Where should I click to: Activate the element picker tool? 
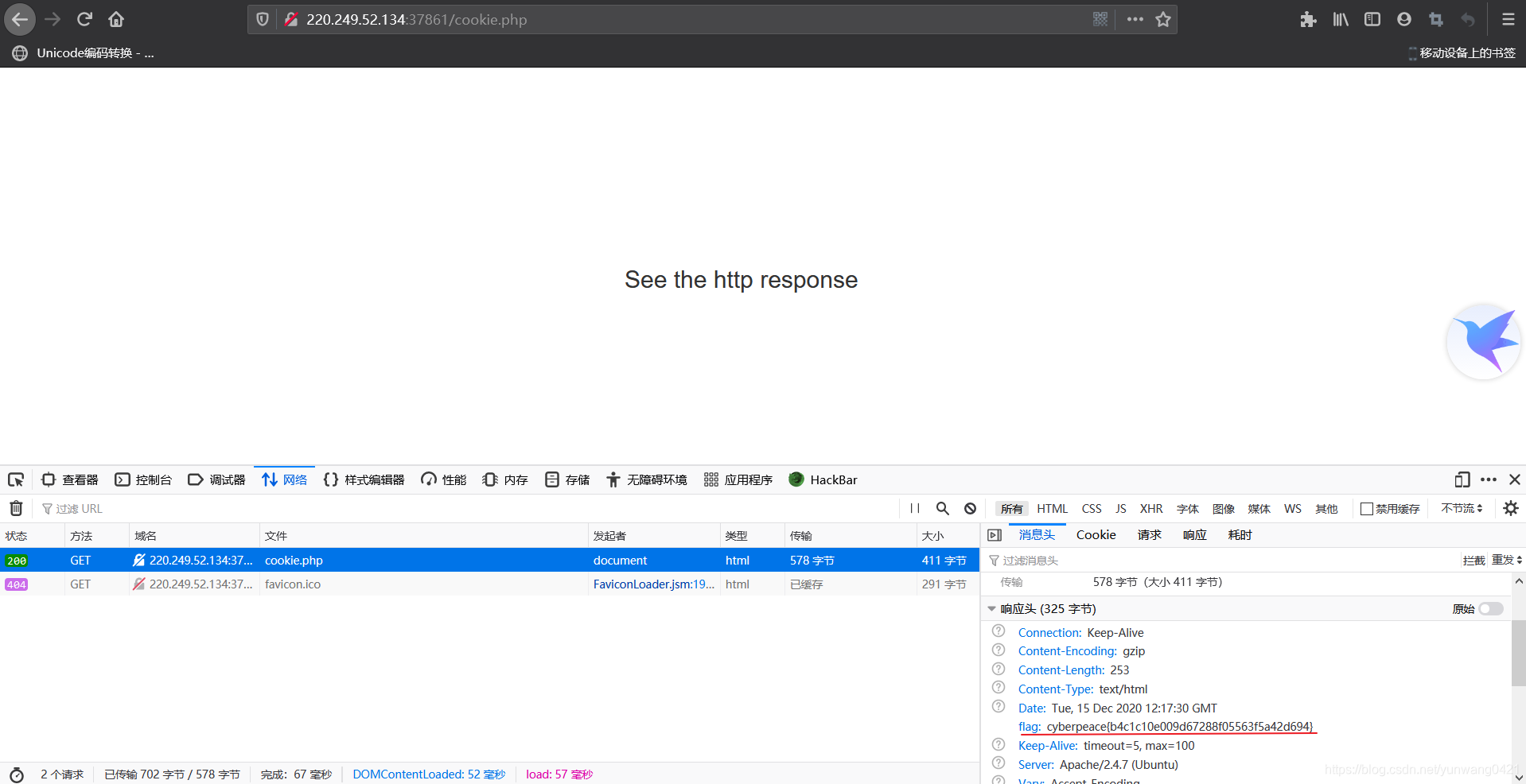tap(16, 479)
